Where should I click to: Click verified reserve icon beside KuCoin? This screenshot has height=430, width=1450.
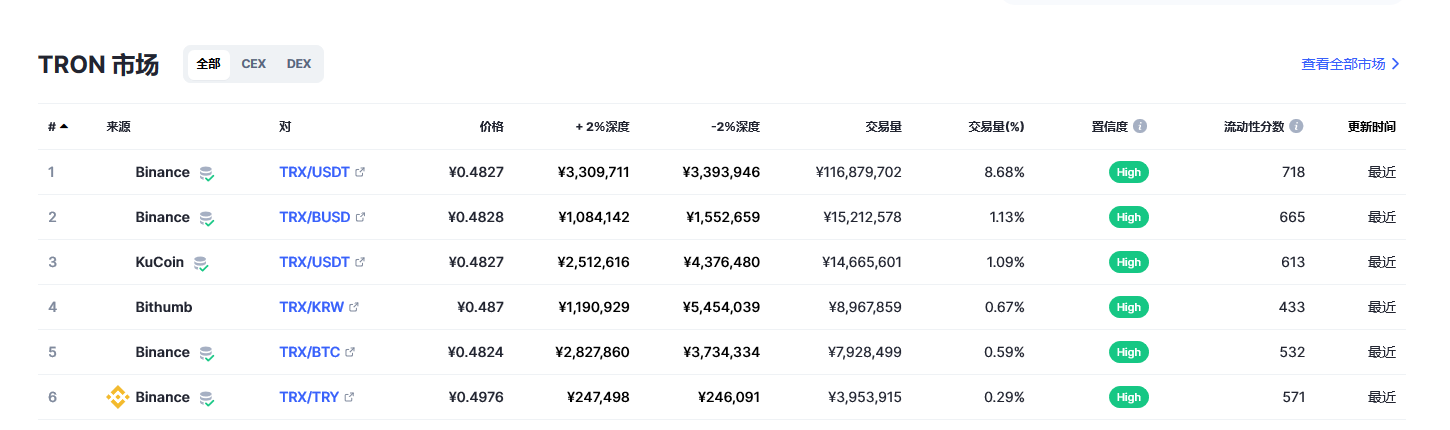201,263
